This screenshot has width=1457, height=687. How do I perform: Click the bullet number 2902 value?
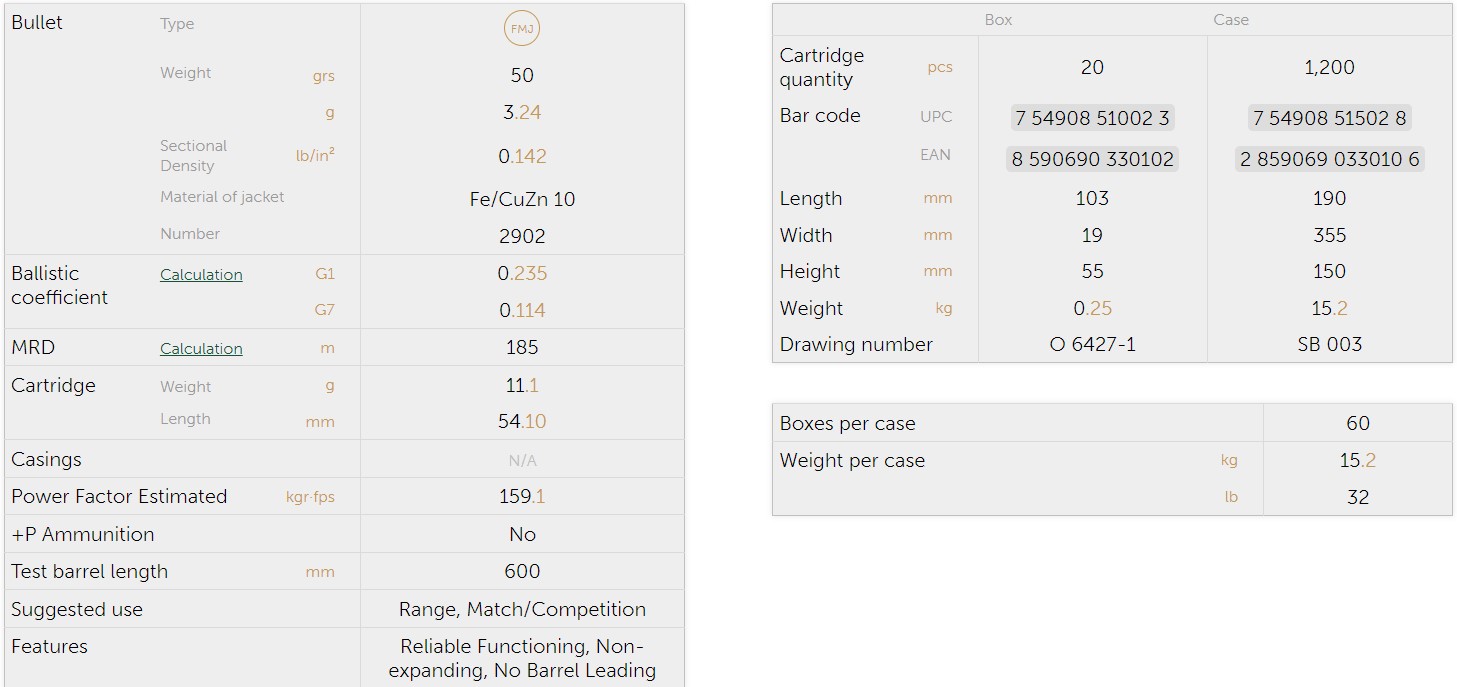[x=522, y=236]
